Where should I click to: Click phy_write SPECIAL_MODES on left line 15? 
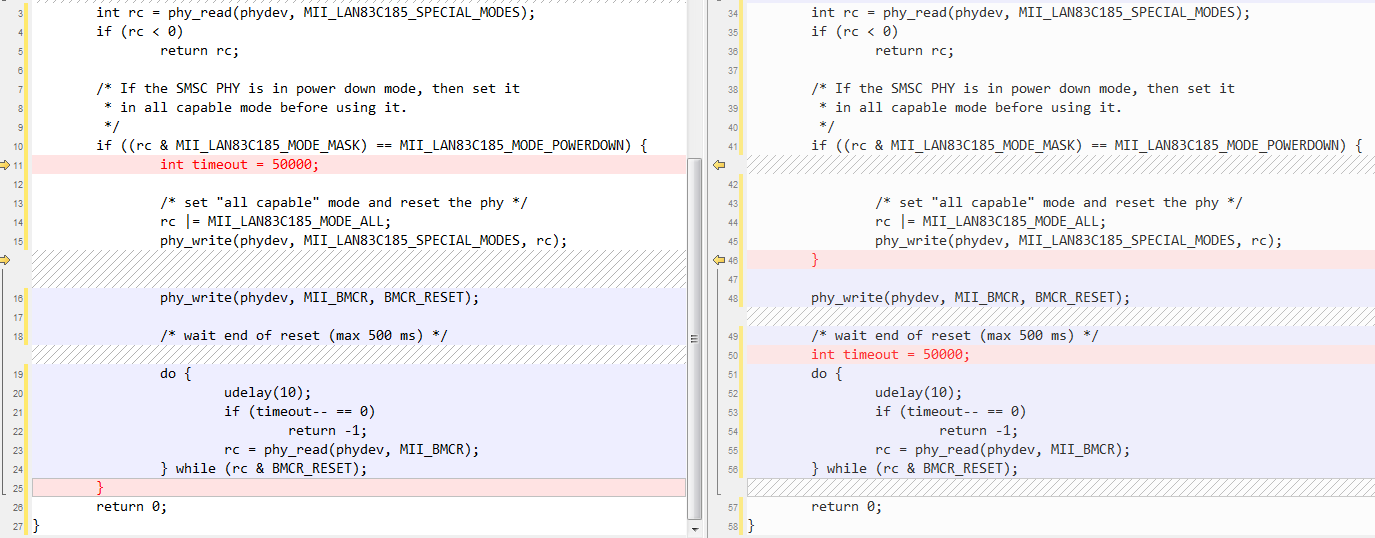coord(363,241)
